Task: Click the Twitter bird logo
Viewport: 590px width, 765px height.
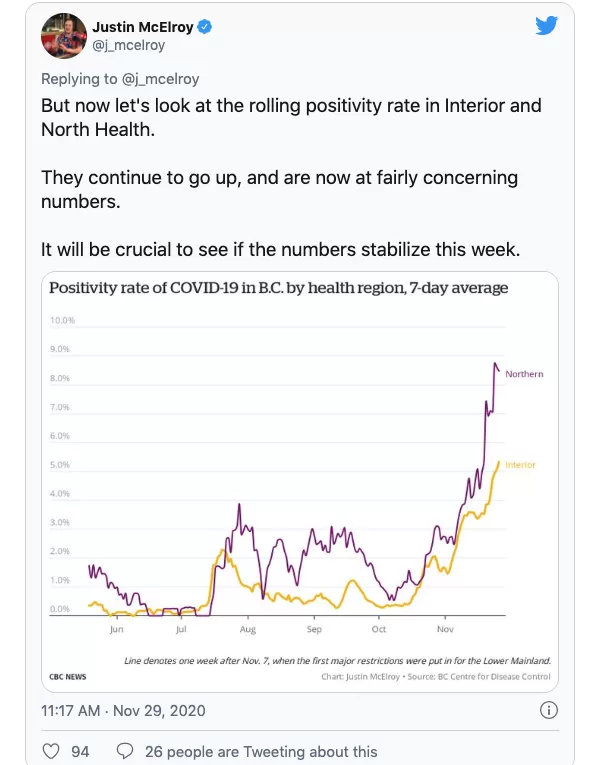Action: pyautogui.click(x=546, y=25)
